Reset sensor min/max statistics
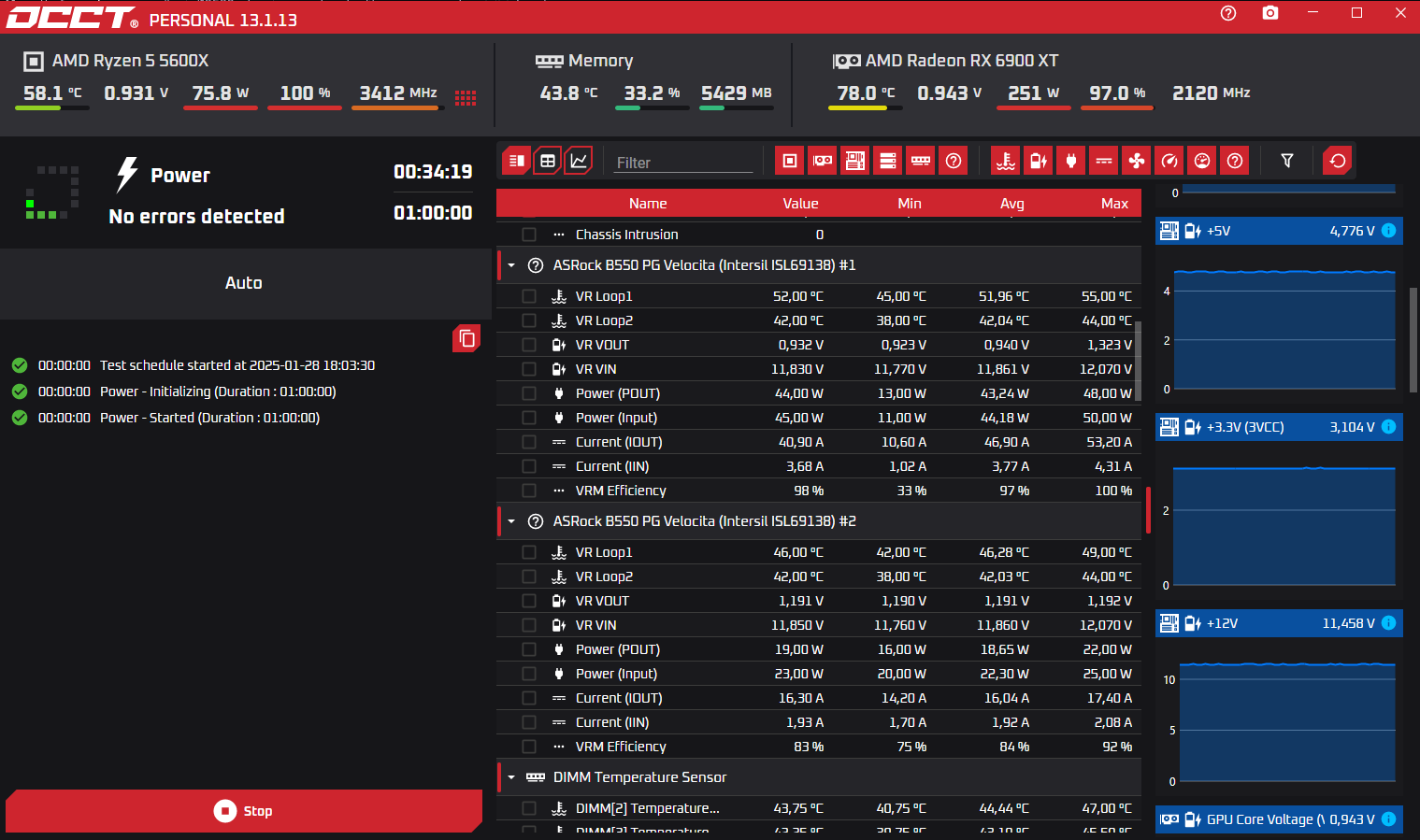 click(x=1338, y=161)
